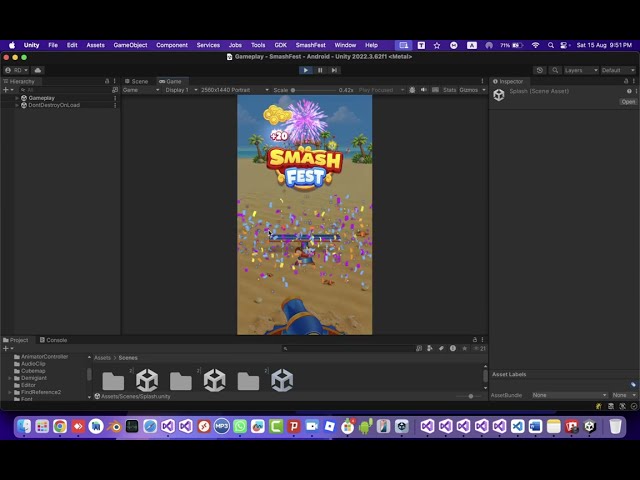Open the Play Focused dropdown
Image resolution: width=640 pixels, height=480 pixels.
point(381,90)
